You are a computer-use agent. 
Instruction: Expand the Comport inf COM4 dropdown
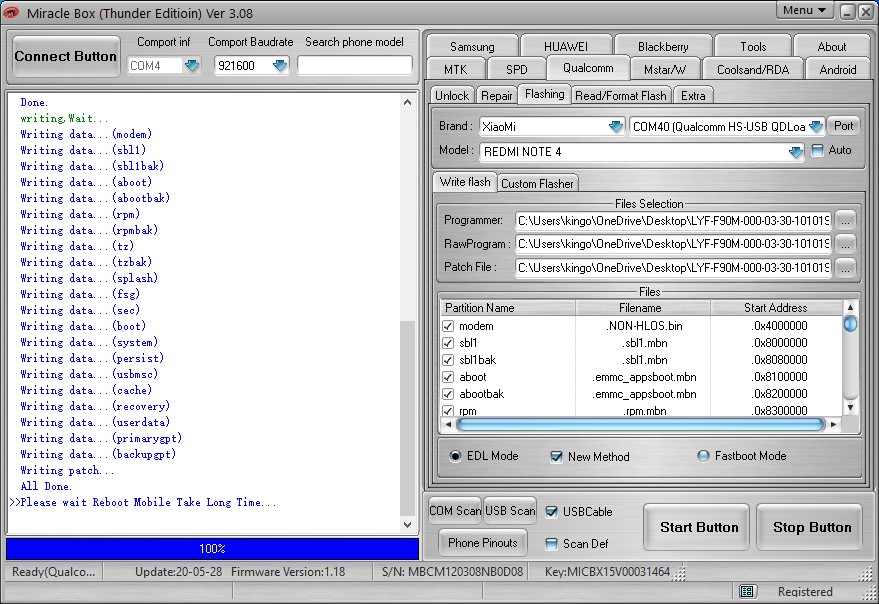[192, 66]
